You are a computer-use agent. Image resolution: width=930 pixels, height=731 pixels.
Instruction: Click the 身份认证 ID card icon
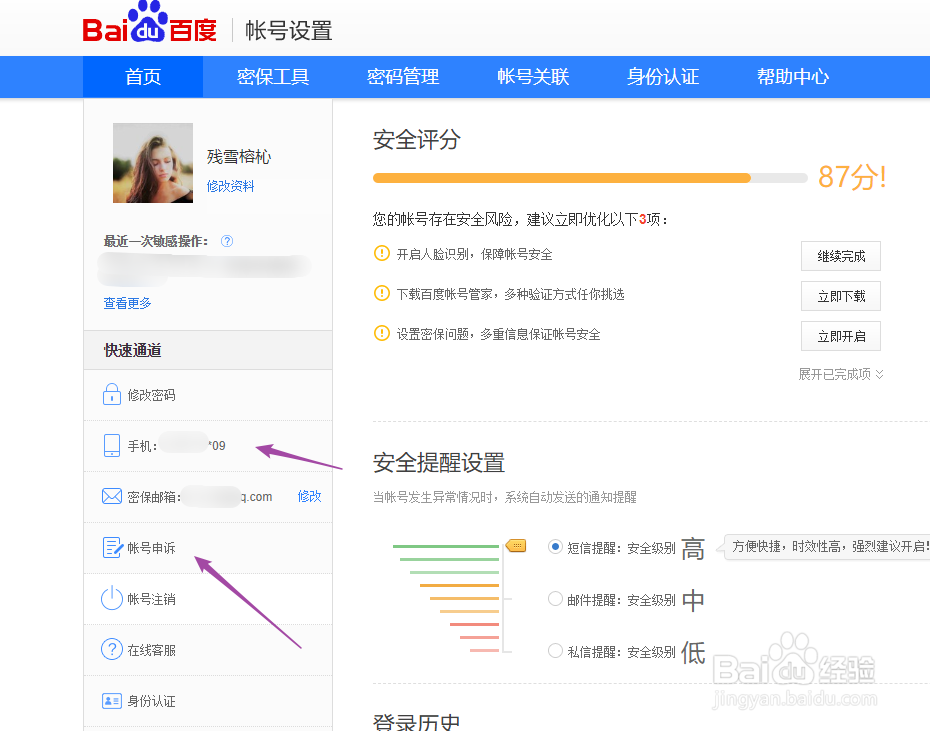pyautogui.click(x=111, y=700)
